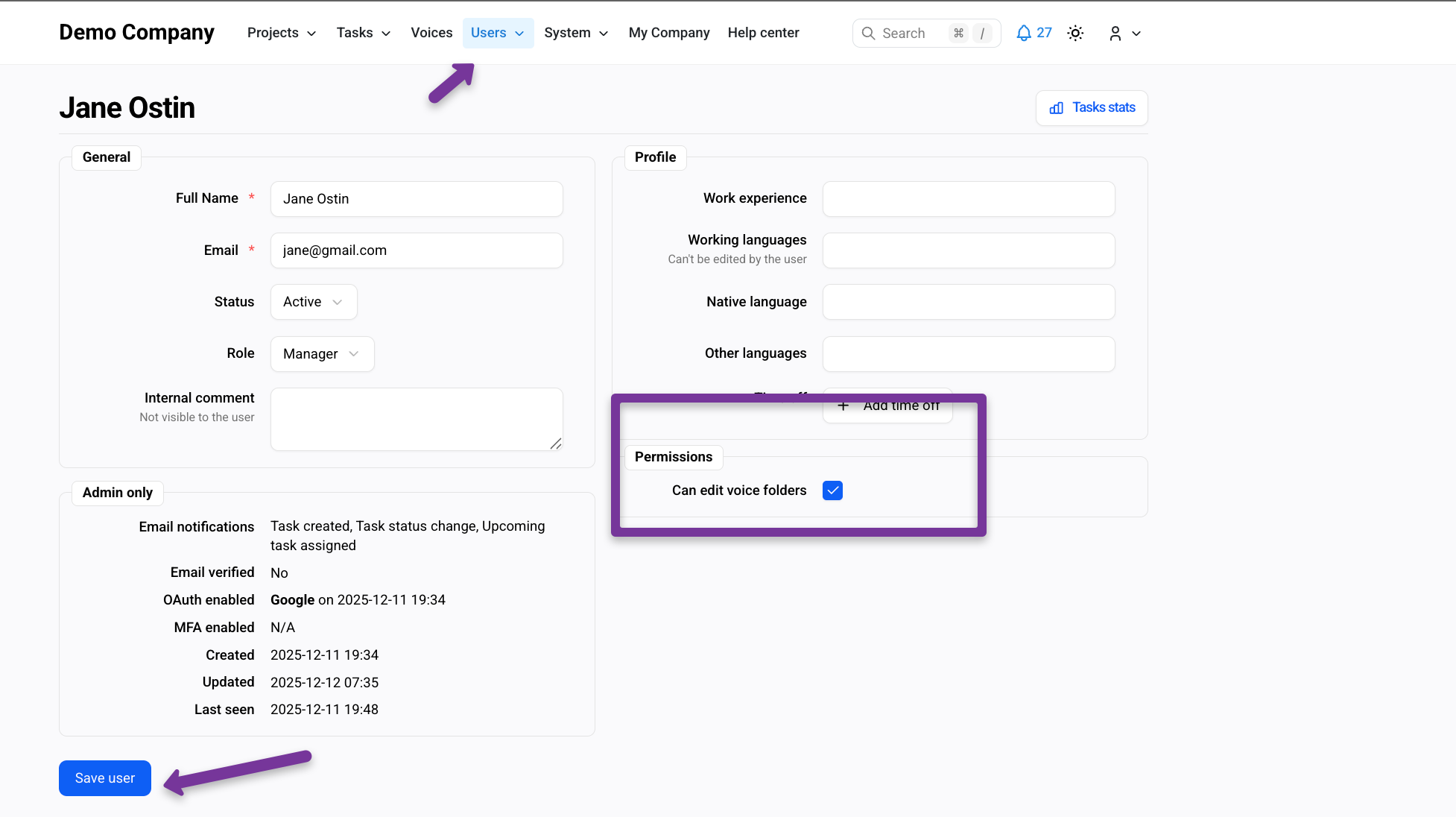Click the Created date 2025-12-11 19:34

324,655
